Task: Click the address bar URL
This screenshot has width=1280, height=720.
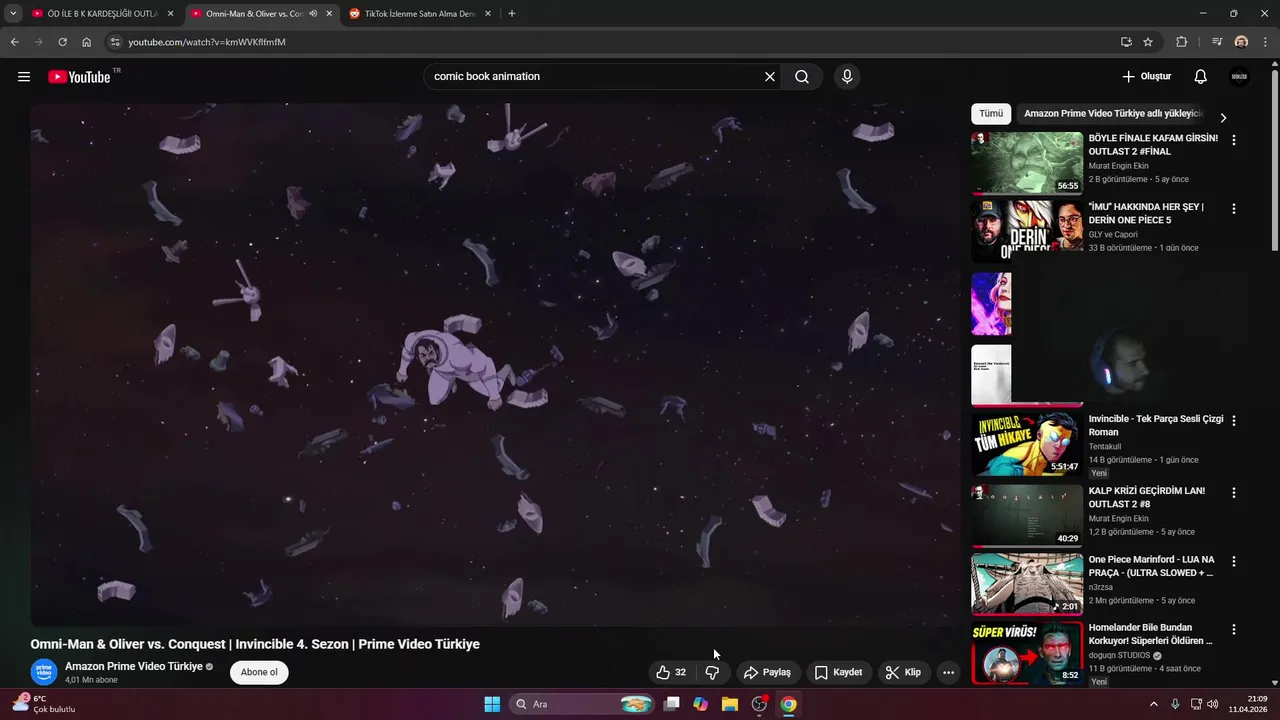Action: (206, 42)
